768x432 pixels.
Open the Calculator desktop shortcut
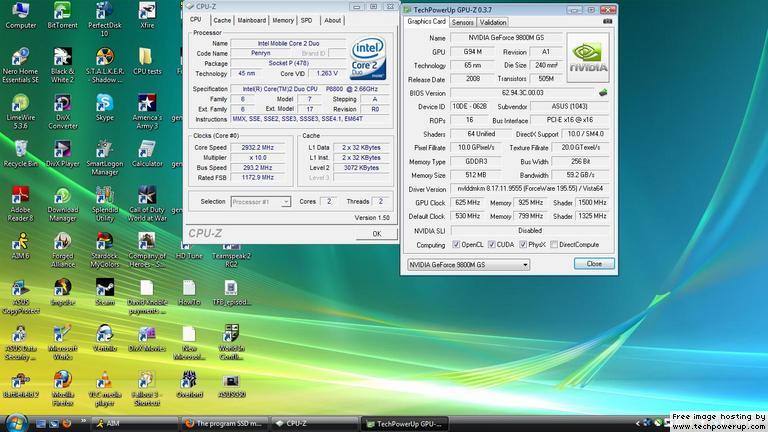147,150
